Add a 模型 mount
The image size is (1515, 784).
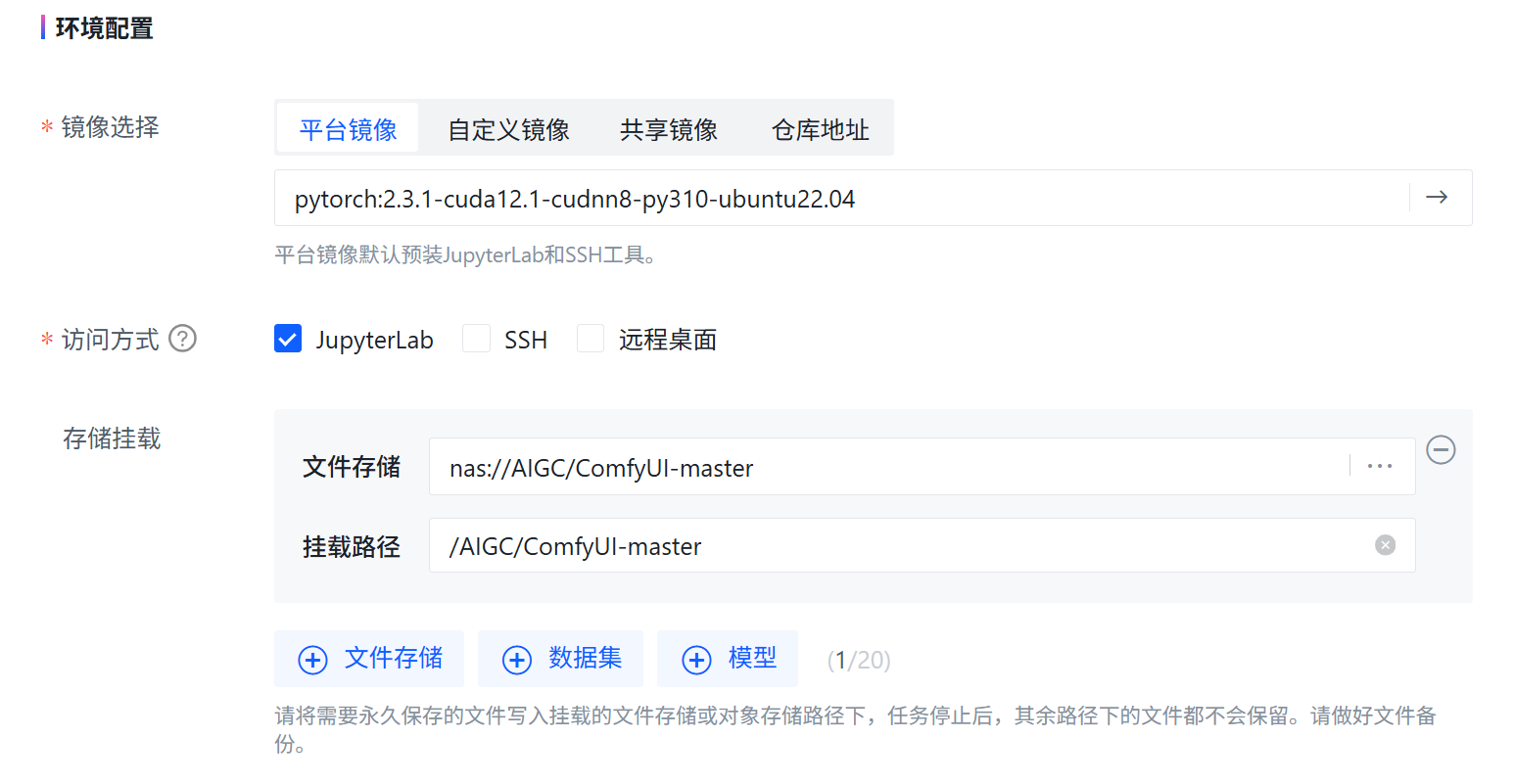click(x=728, y=659)
